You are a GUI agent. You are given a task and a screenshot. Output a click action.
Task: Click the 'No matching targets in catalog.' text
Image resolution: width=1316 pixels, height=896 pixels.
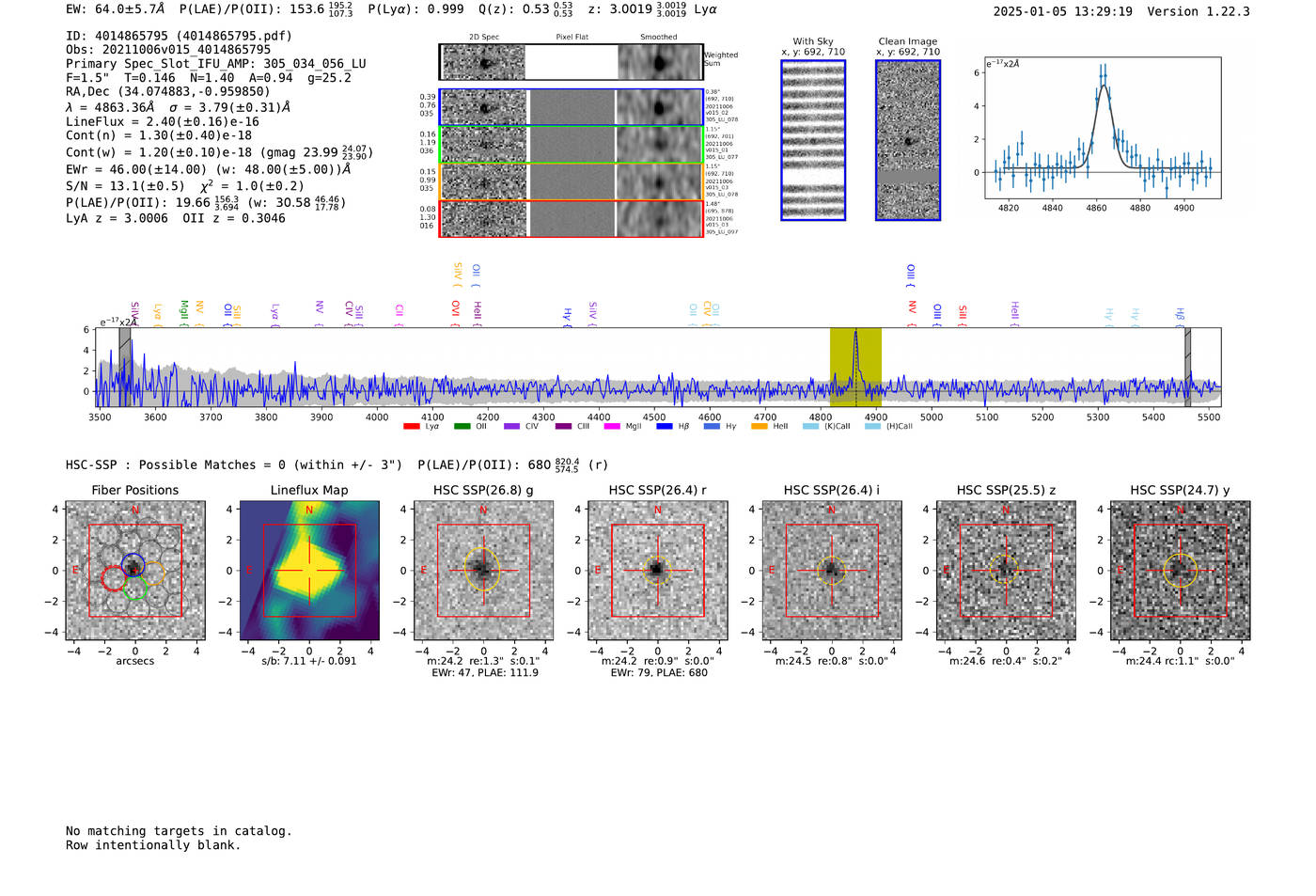(179, 831)
